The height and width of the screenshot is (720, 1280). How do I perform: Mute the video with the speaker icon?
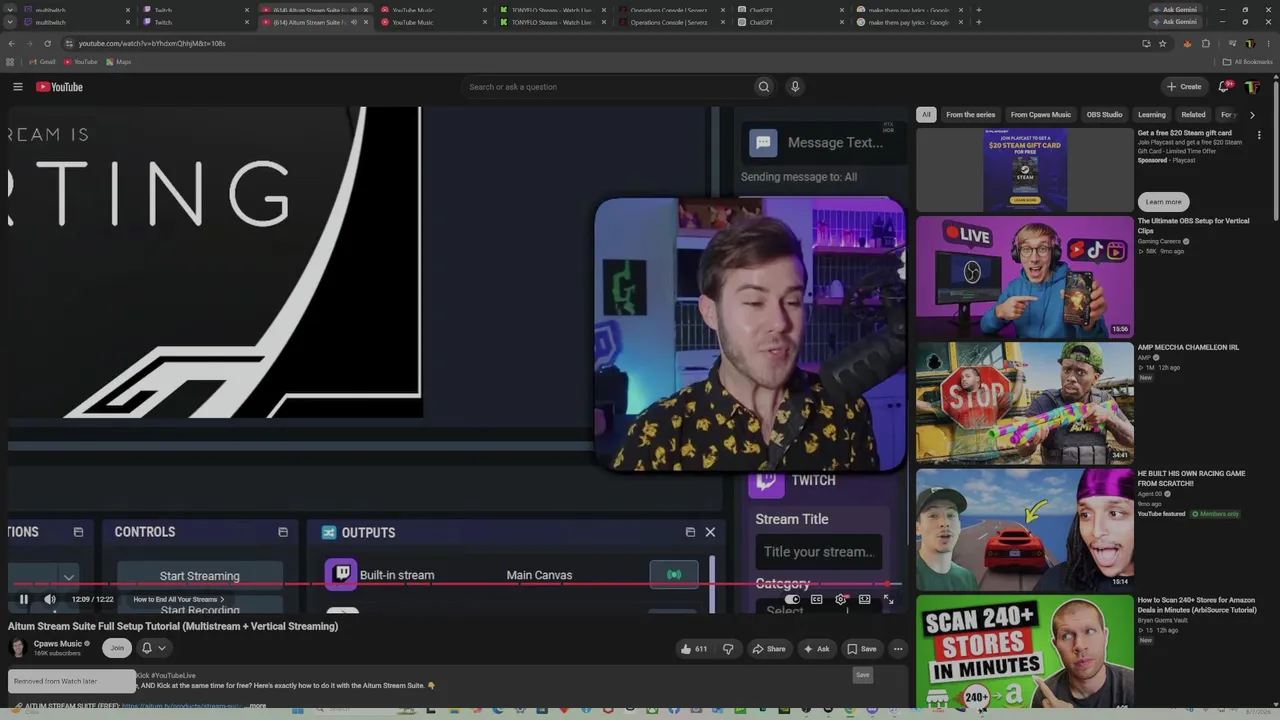[x=50, y=599]
